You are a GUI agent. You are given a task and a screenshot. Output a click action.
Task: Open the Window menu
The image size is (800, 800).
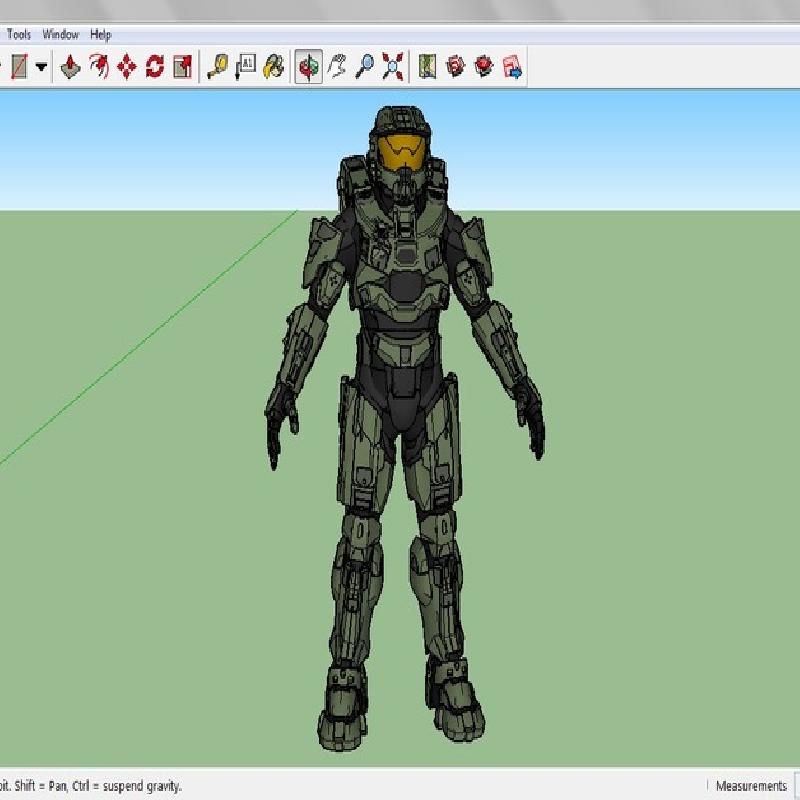tap(60, 34)
